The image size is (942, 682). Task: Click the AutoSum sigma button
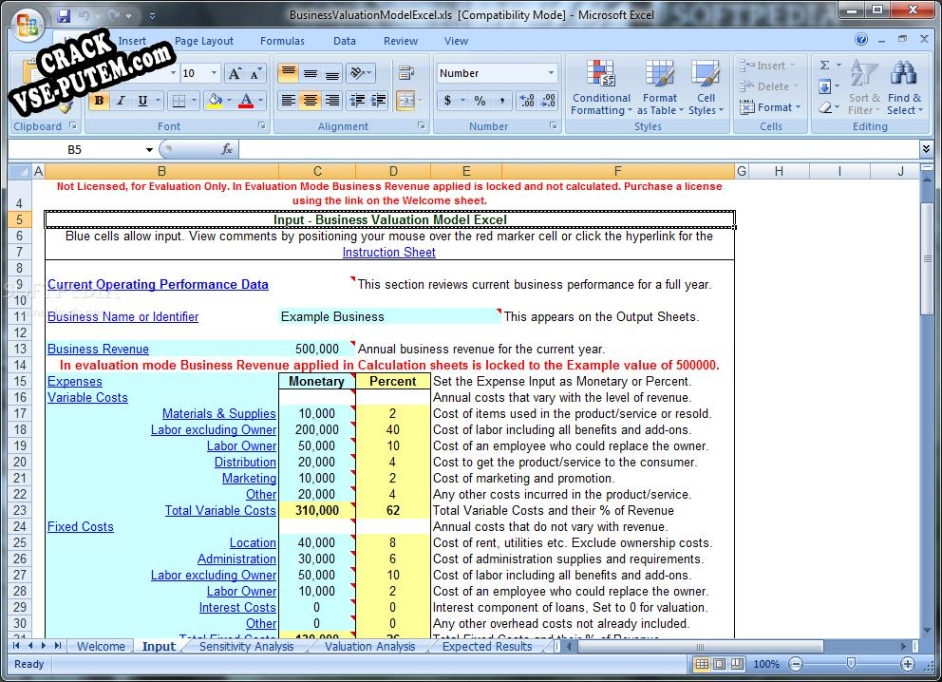(x=825, y=65)
